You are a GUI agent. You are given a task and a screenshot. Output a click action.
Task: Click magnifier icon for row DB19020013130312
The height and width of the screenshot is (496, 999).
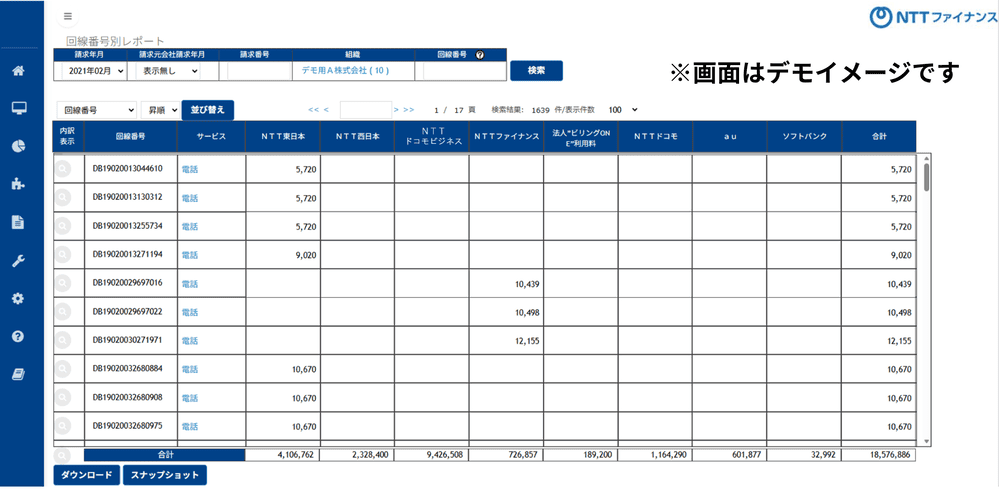62,198
